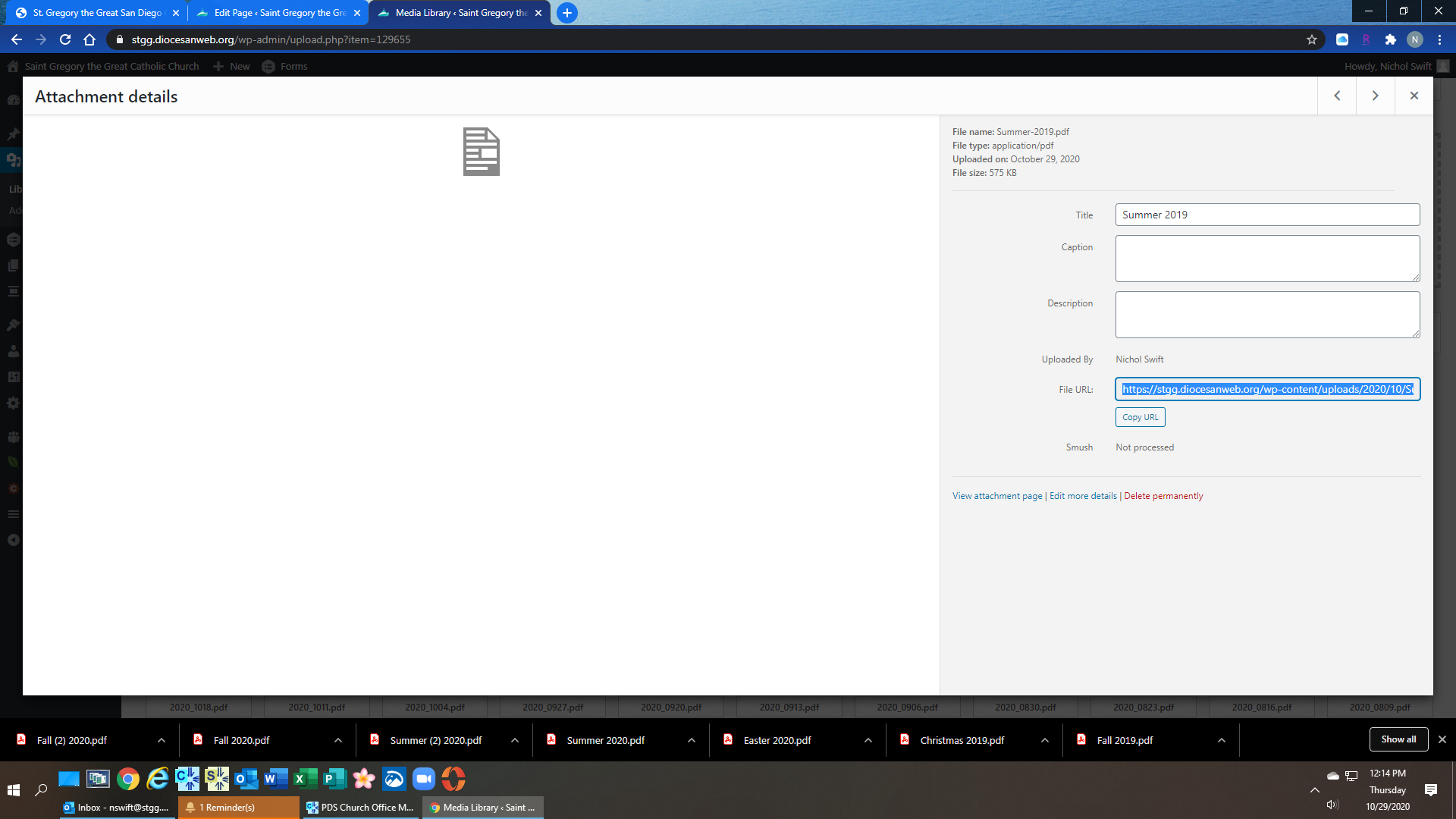
Task: Expand options for Christmas 2019.pdf download
Action: (1045, 740)
